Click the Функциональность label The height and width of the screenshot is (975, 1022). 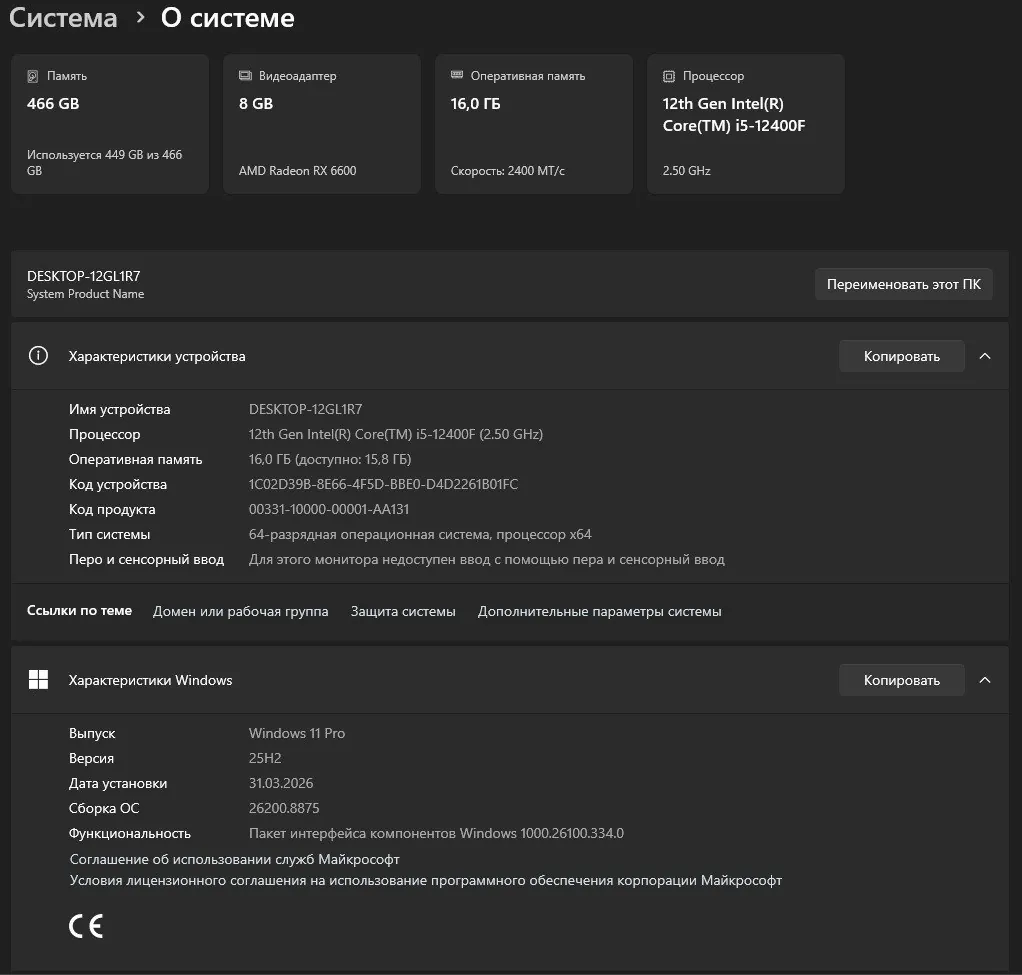point(130,833)
